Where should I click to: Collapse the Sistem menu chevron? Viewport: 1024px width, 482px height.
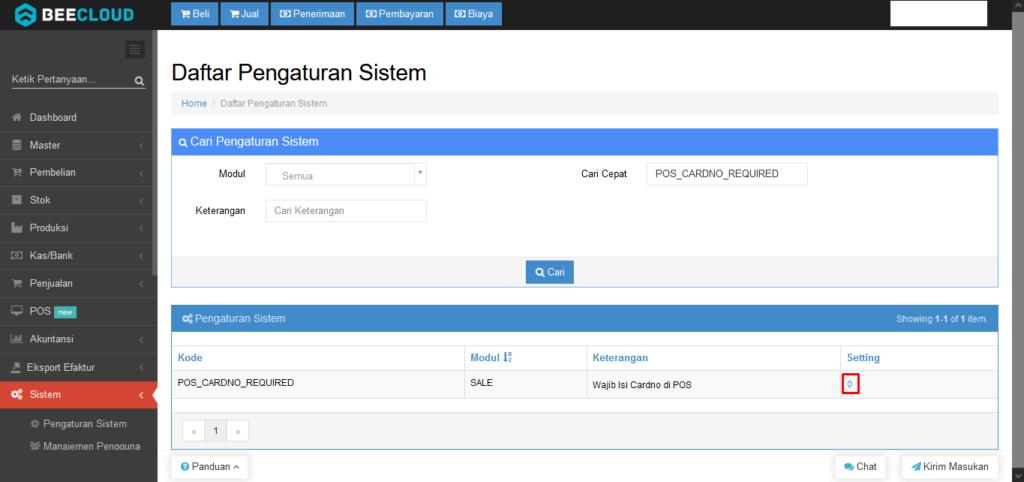(x=142, y=395)
